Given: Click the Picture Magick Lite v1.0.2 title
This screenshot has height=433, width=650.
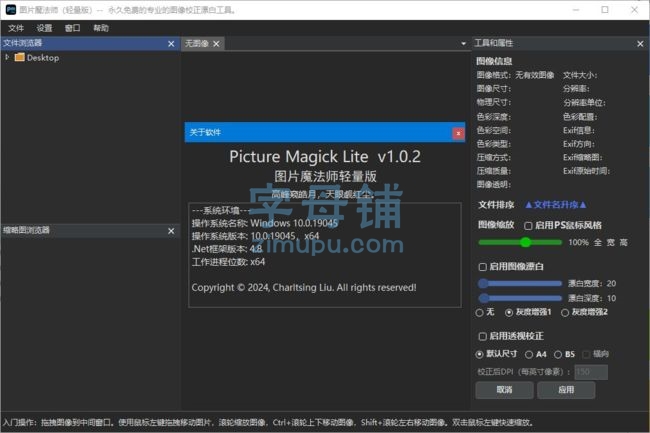Looking at the screenshot, I should click(x=325, y=157).
